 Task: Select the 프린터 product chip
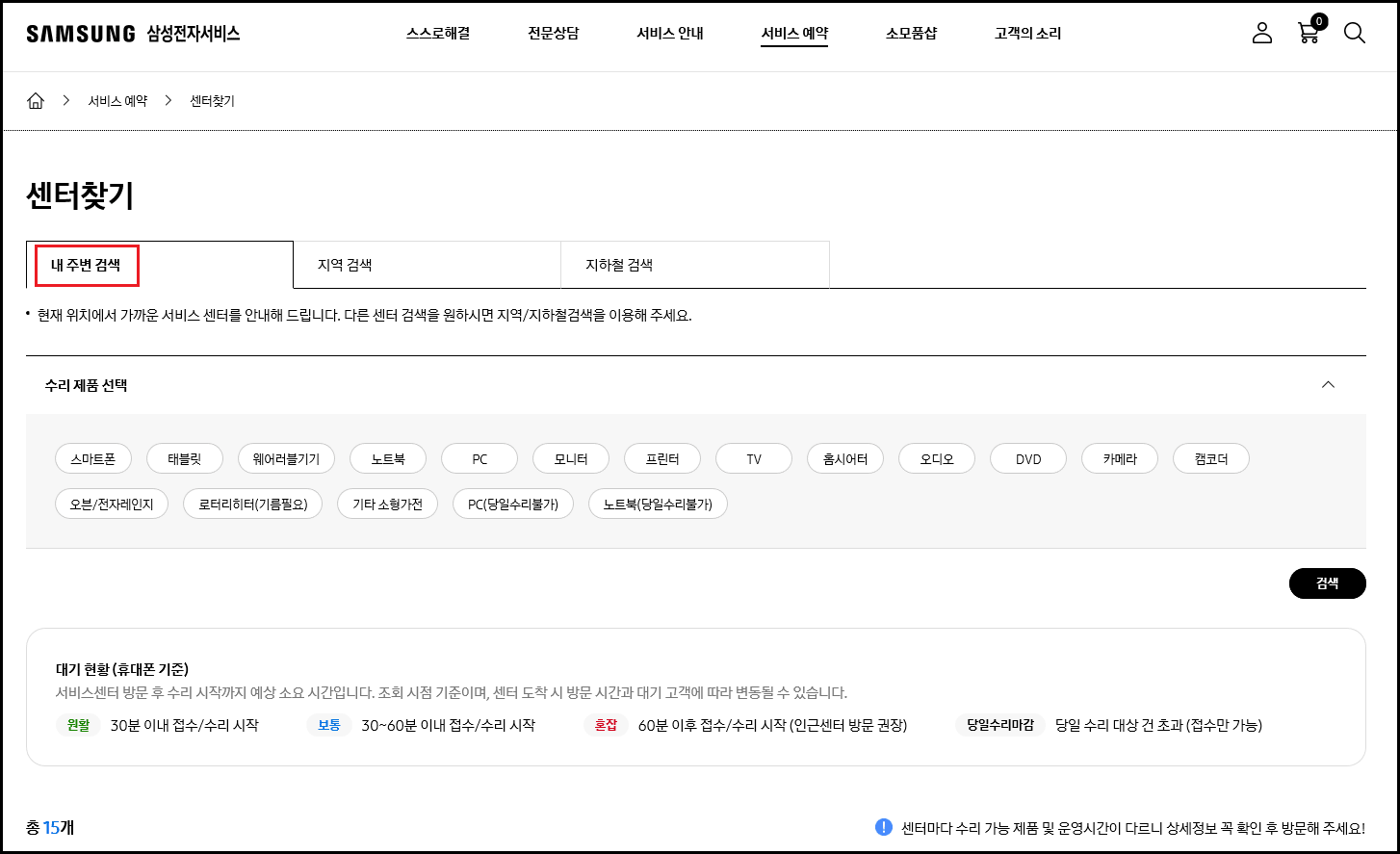662,459
